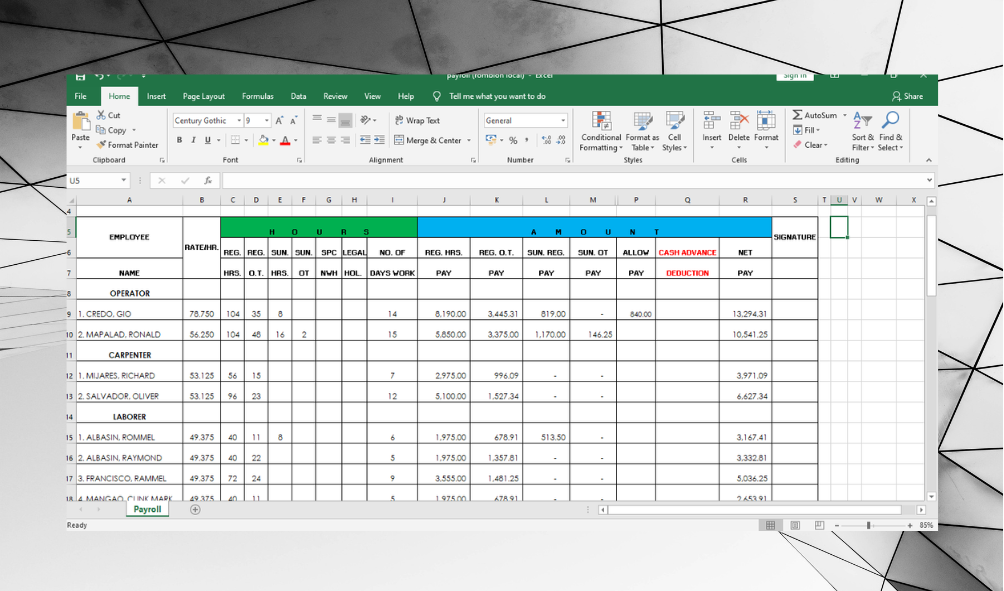Screen dimensions: 1004x591
Task: Increase the indent
Action: pos(379,140)
